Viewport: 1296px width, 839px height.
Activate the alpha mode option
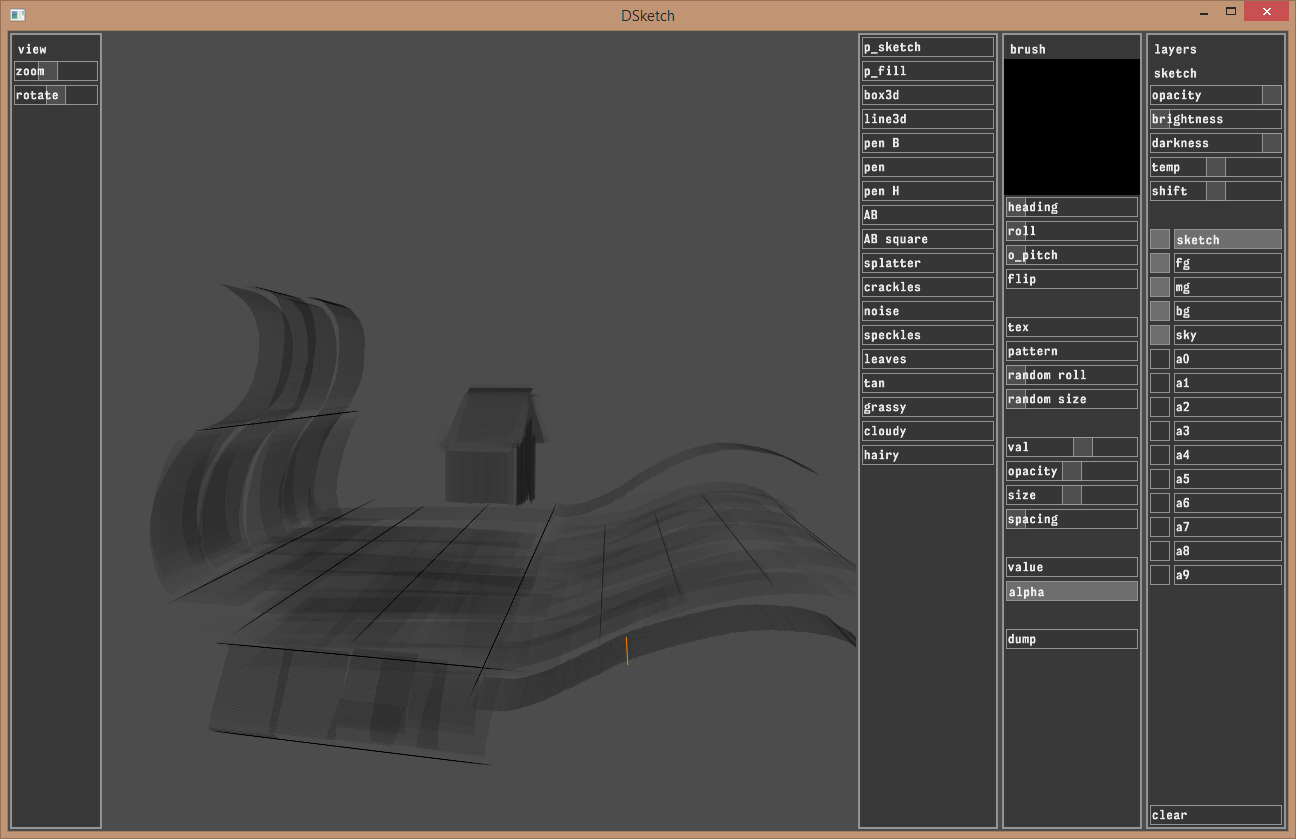[1071, 592]
